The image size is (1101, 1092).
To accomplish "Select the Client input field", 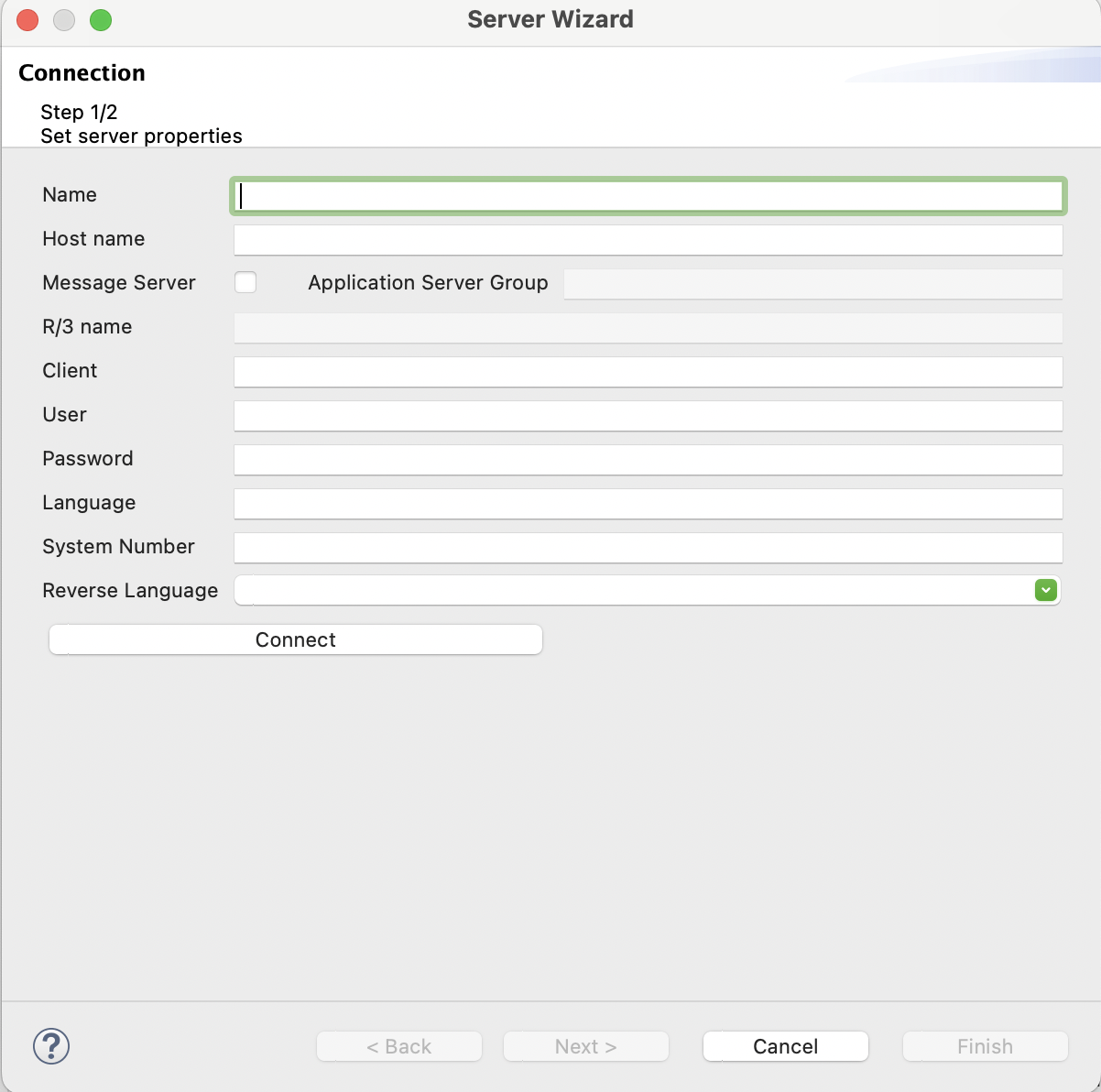I will click(x=649, y=372).
